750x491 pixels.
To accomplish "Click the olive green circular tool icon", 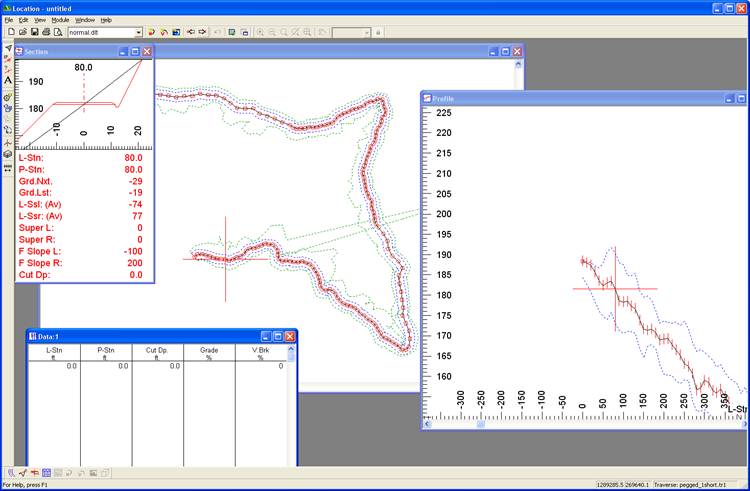I will coord(8,98).
